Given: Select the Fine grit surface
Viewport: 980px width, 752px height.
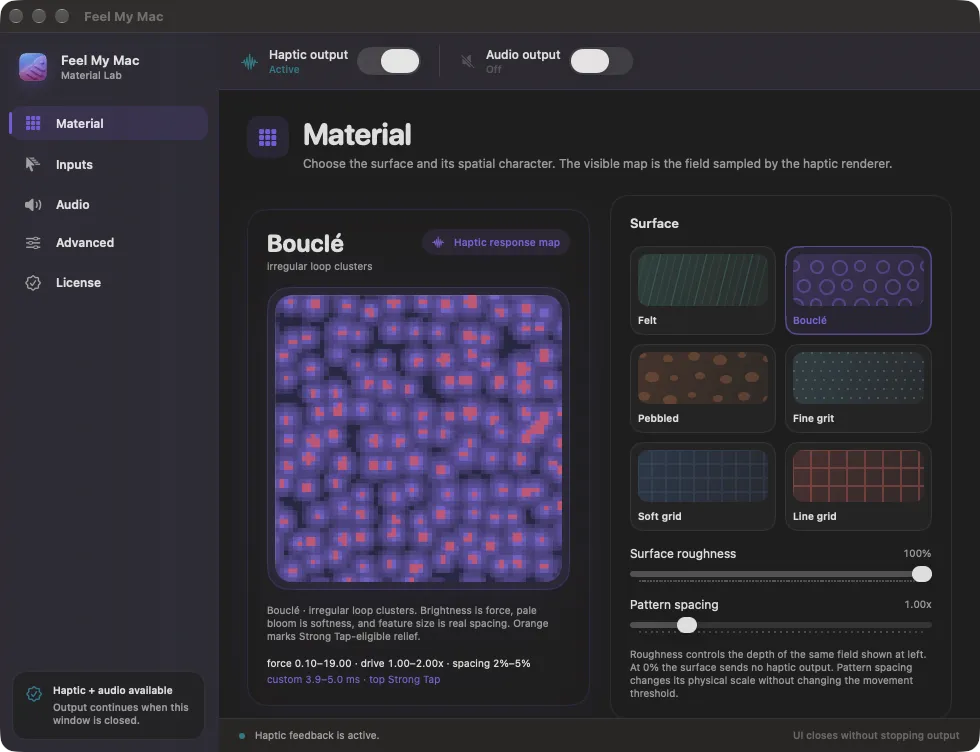Looking at the screenshot, I should (858, 388).
